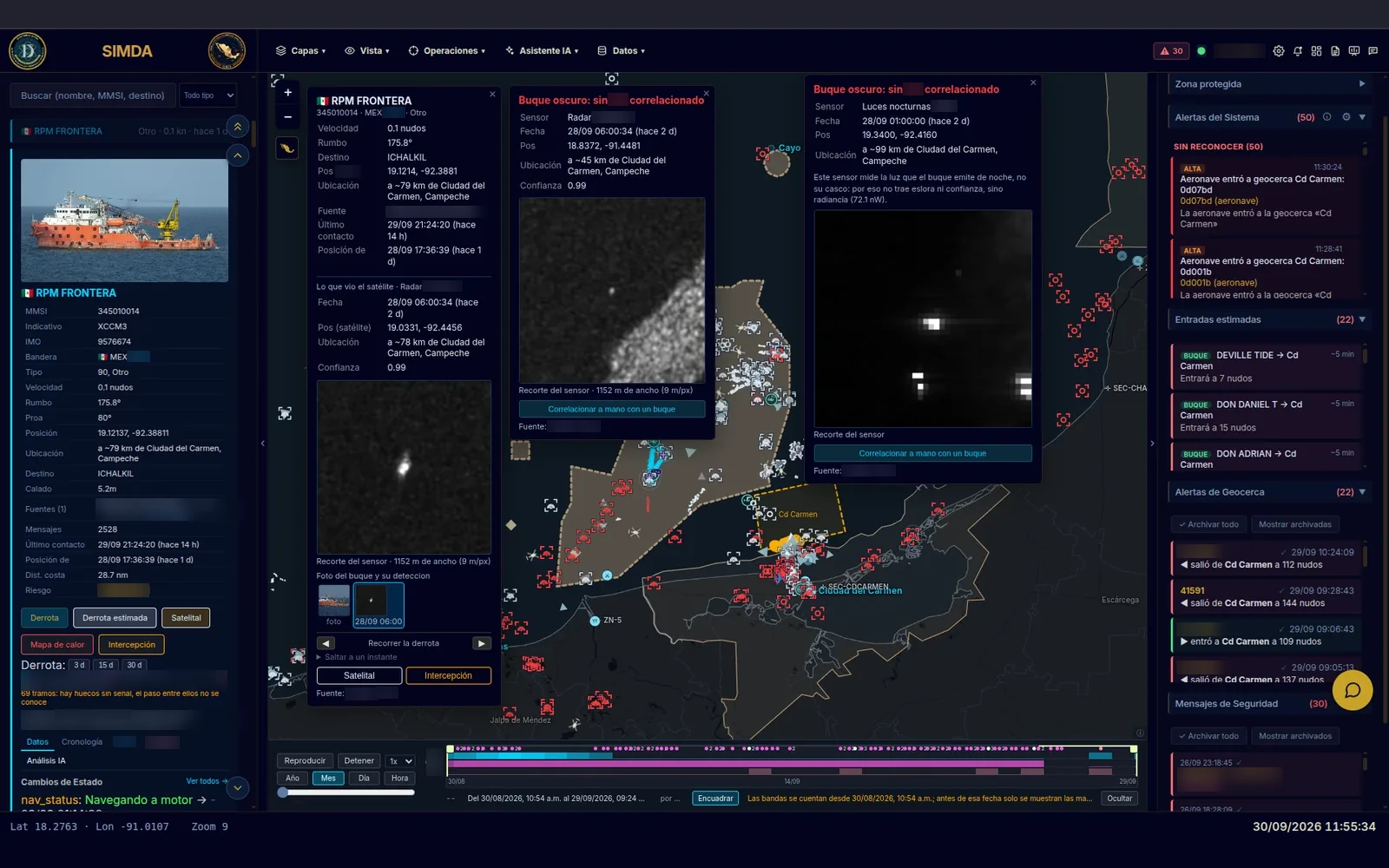Open the Capas menu
The width and height of the screenshot is (1389, 868).
(300, 51)
